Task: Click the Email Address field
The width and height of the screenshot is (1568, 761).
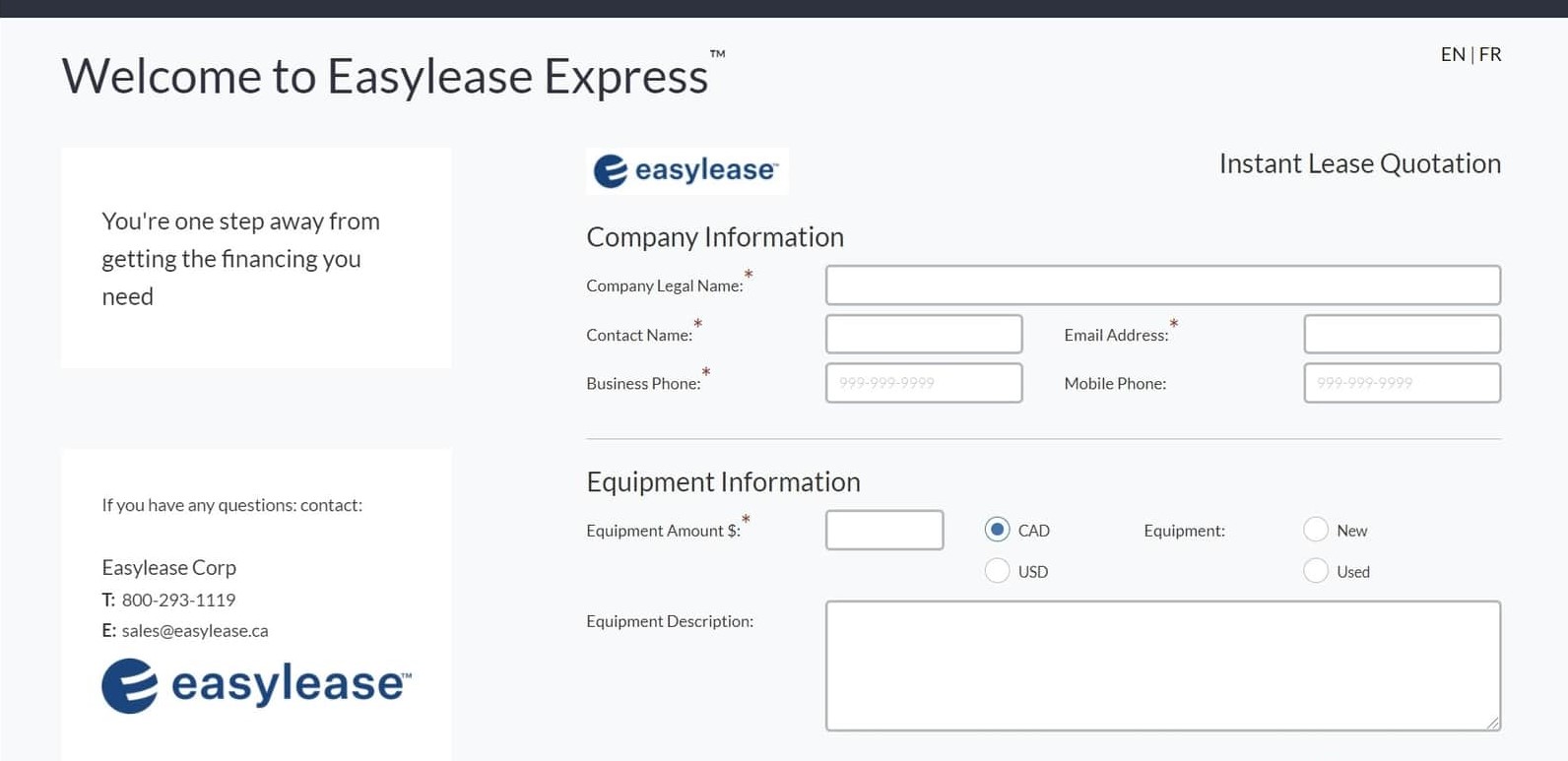Action: tap(1402, 335)
